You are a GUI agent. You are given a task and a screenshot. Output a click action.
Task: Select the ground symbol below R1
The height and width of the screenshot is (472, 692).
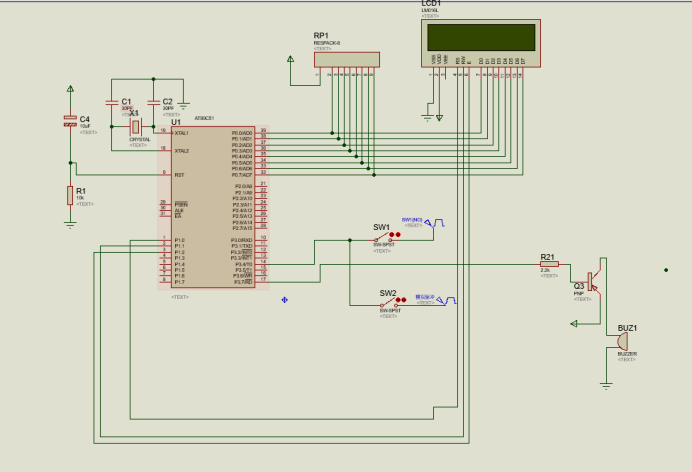[x=70, y=225]
